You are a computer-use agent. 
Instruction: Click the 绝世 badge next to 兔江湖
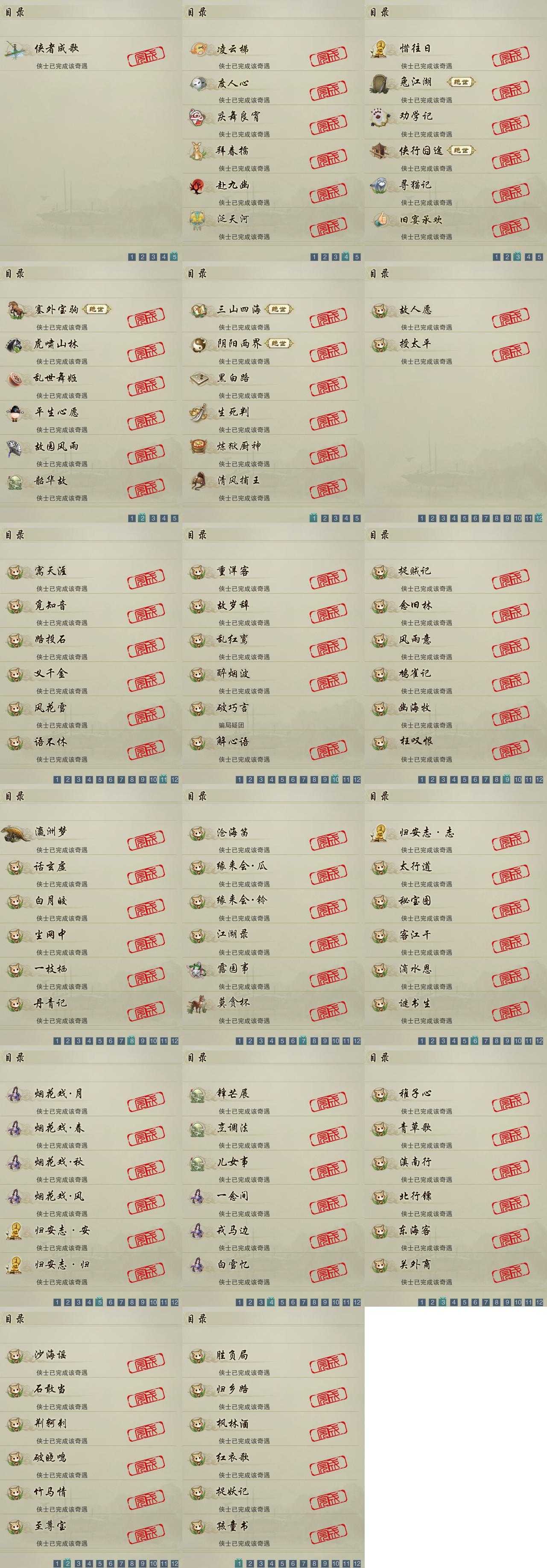coord(461,82)
